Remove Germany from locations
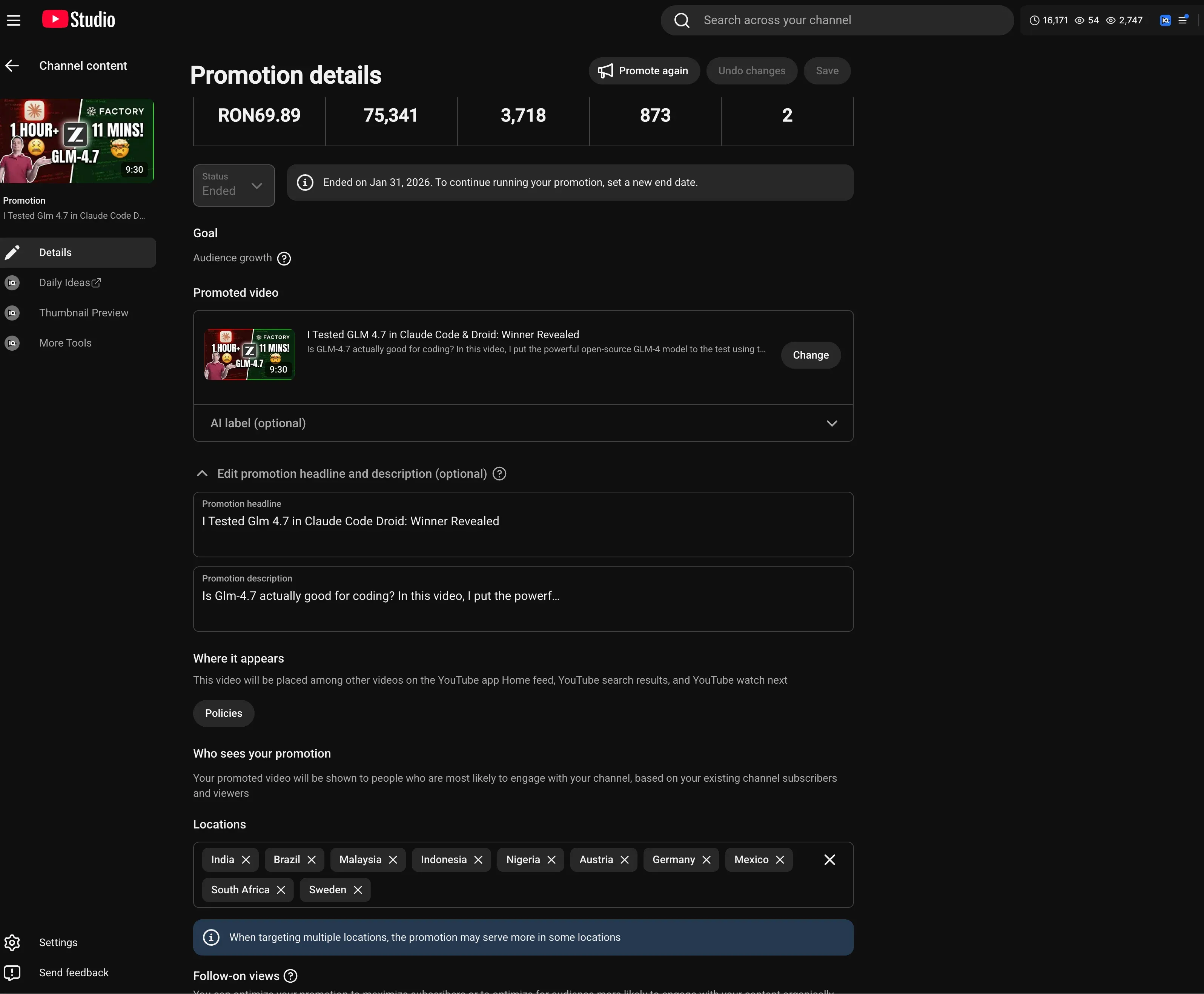 (x=706, y=860)
